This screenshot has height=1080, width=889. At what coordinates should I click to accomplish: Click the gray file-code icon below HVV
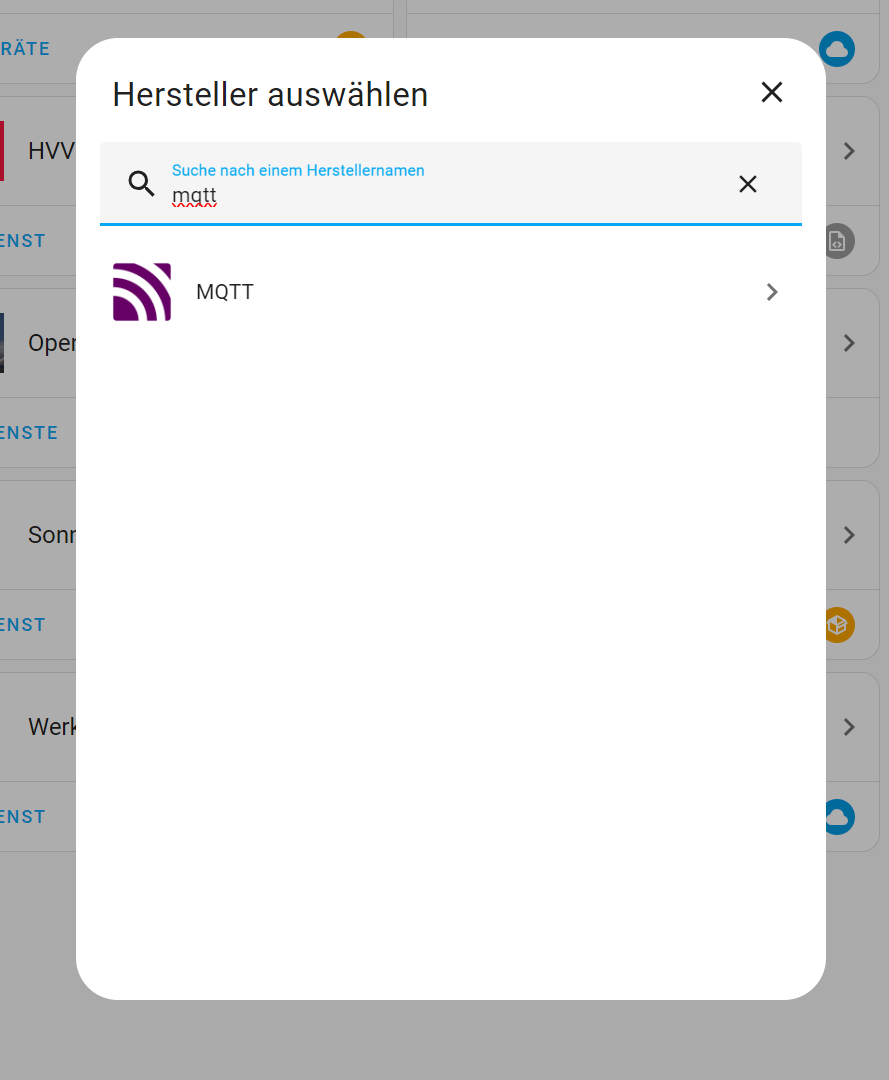(x=839, y=241)
